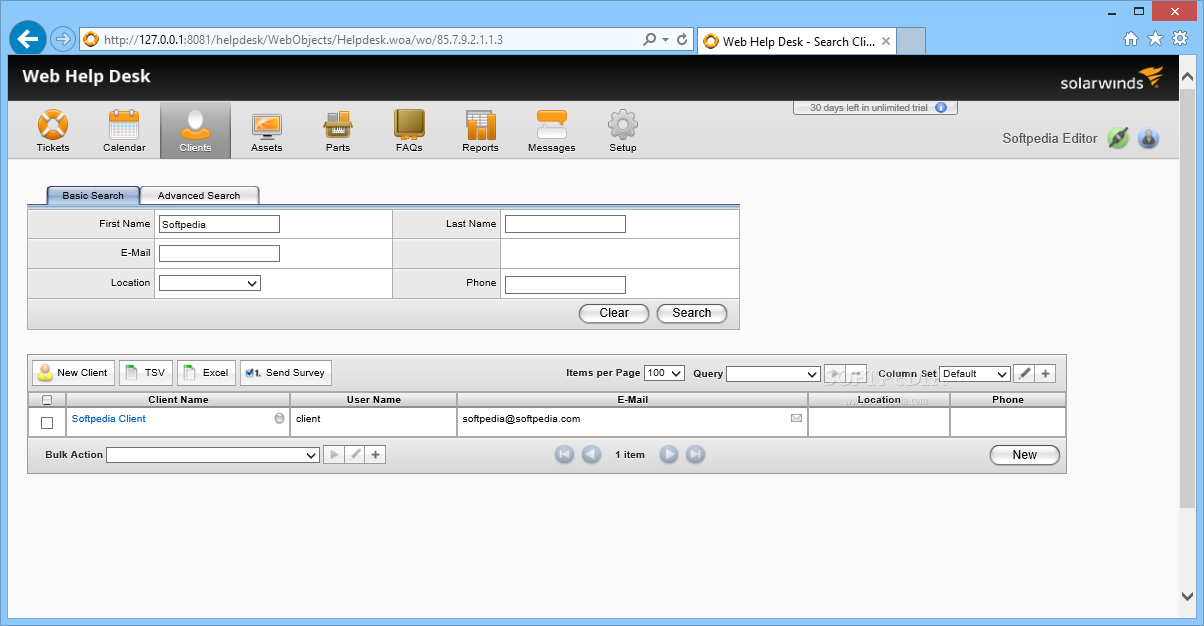The width and height of the screenshot is (1204, 626).
Task: Click the New Client button
Action: click(x=74, y=373)
